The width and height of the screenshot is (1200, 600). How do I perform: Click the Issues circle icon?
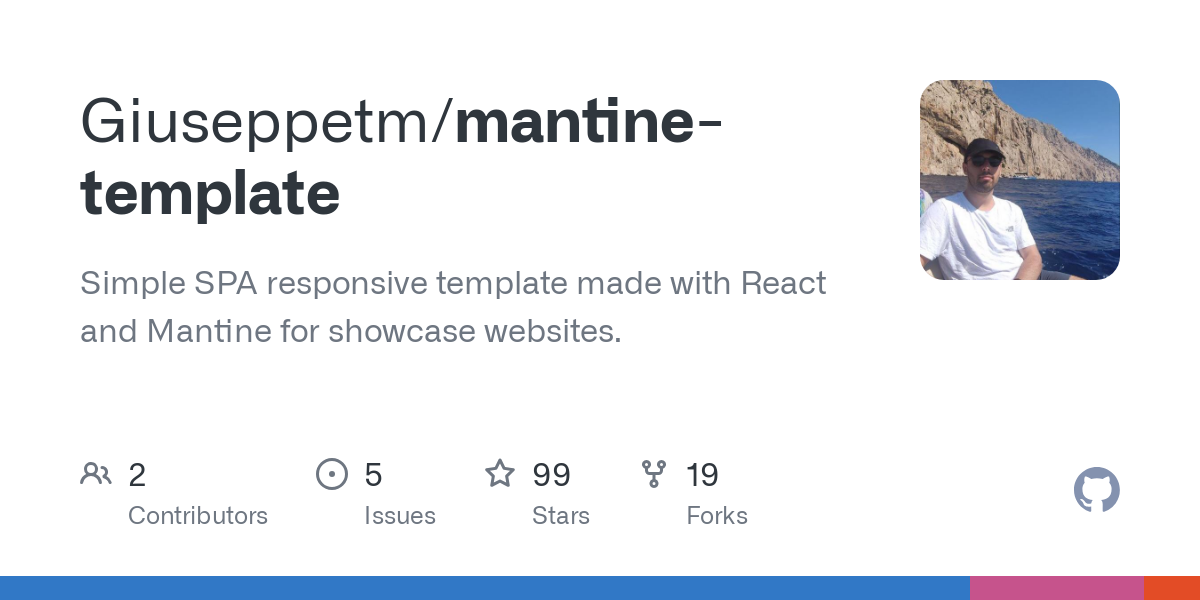[332, 474]
